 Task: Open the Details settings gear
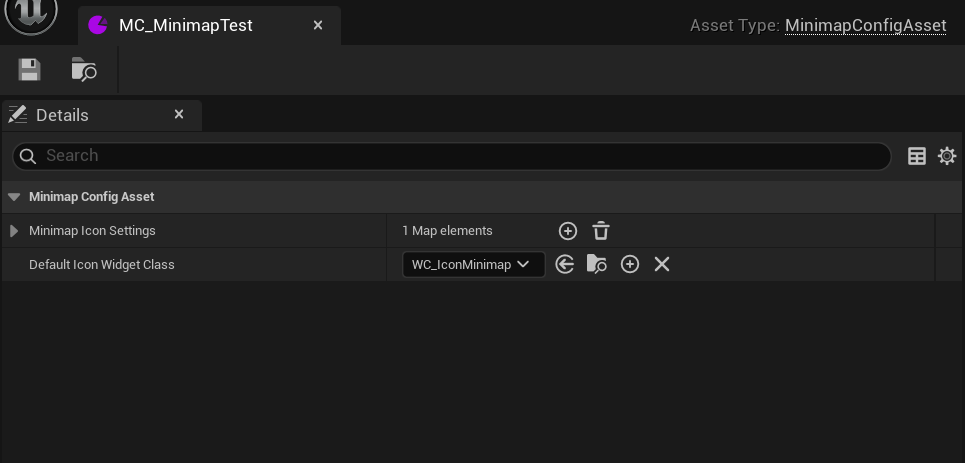click(946, 156)
